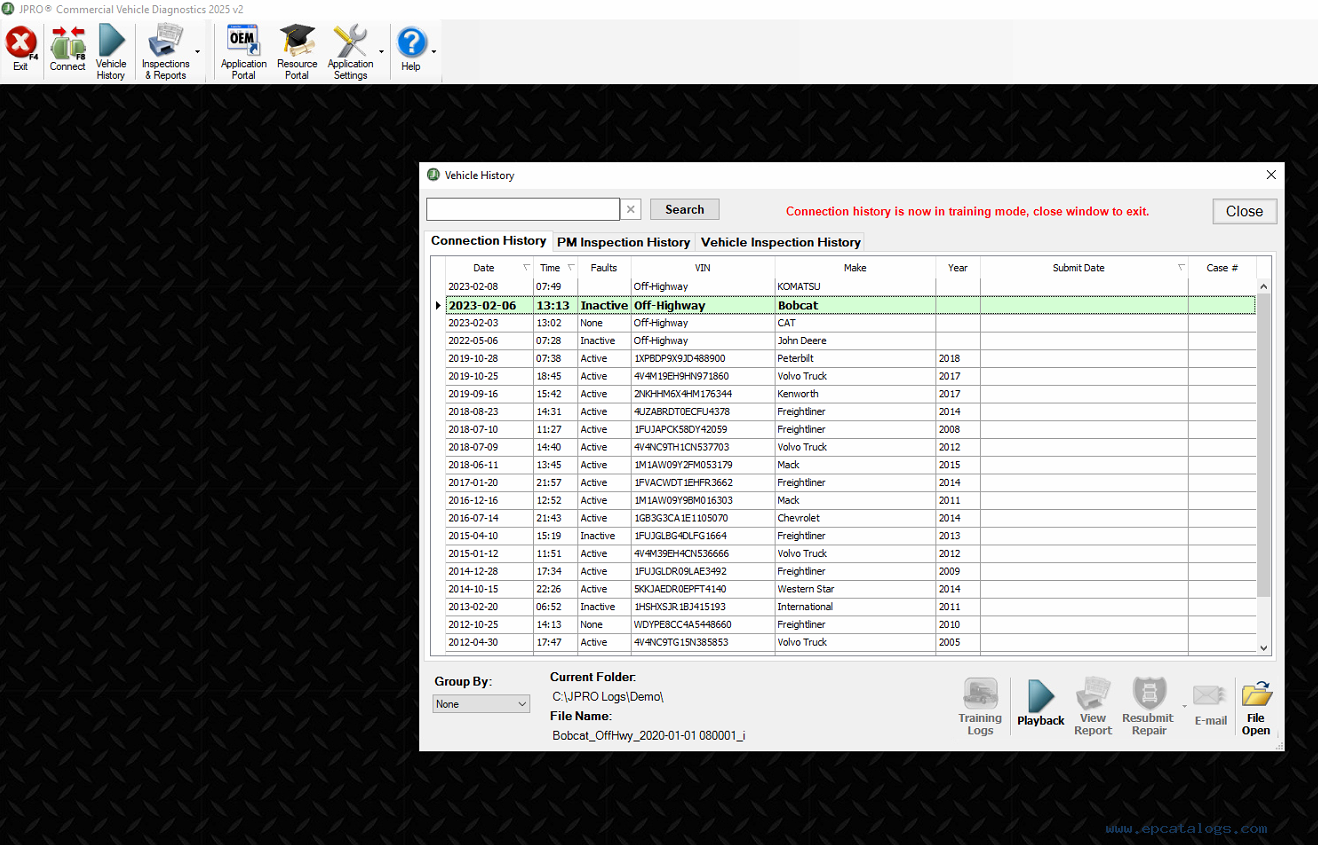
Task: Open the Submit Date column filter arrow
Action: click(1181, 268)
